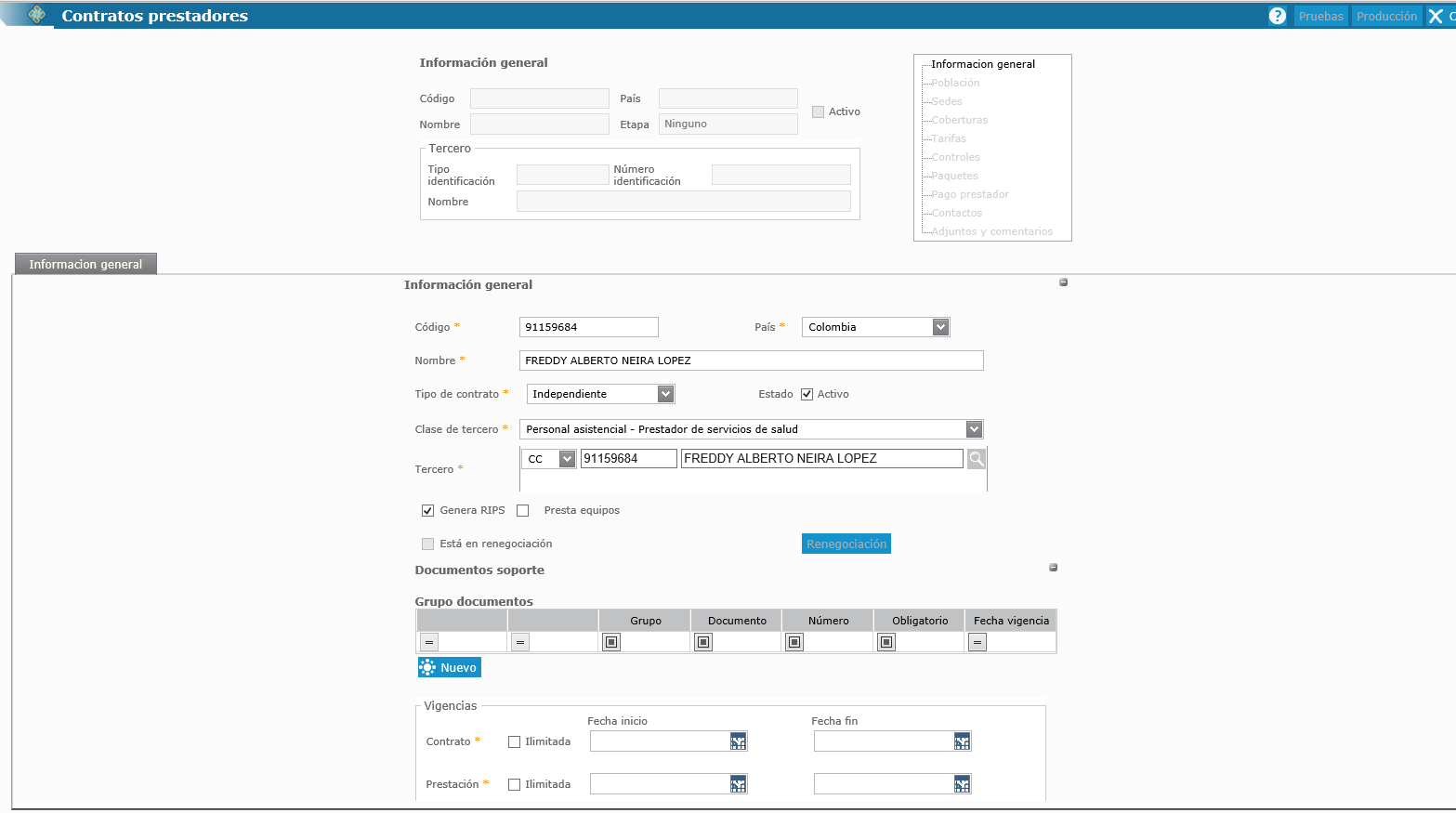Screen dimensions: 1456x813
Task: Enable the Presta equipos checkbox
Action: click(523, 510)
